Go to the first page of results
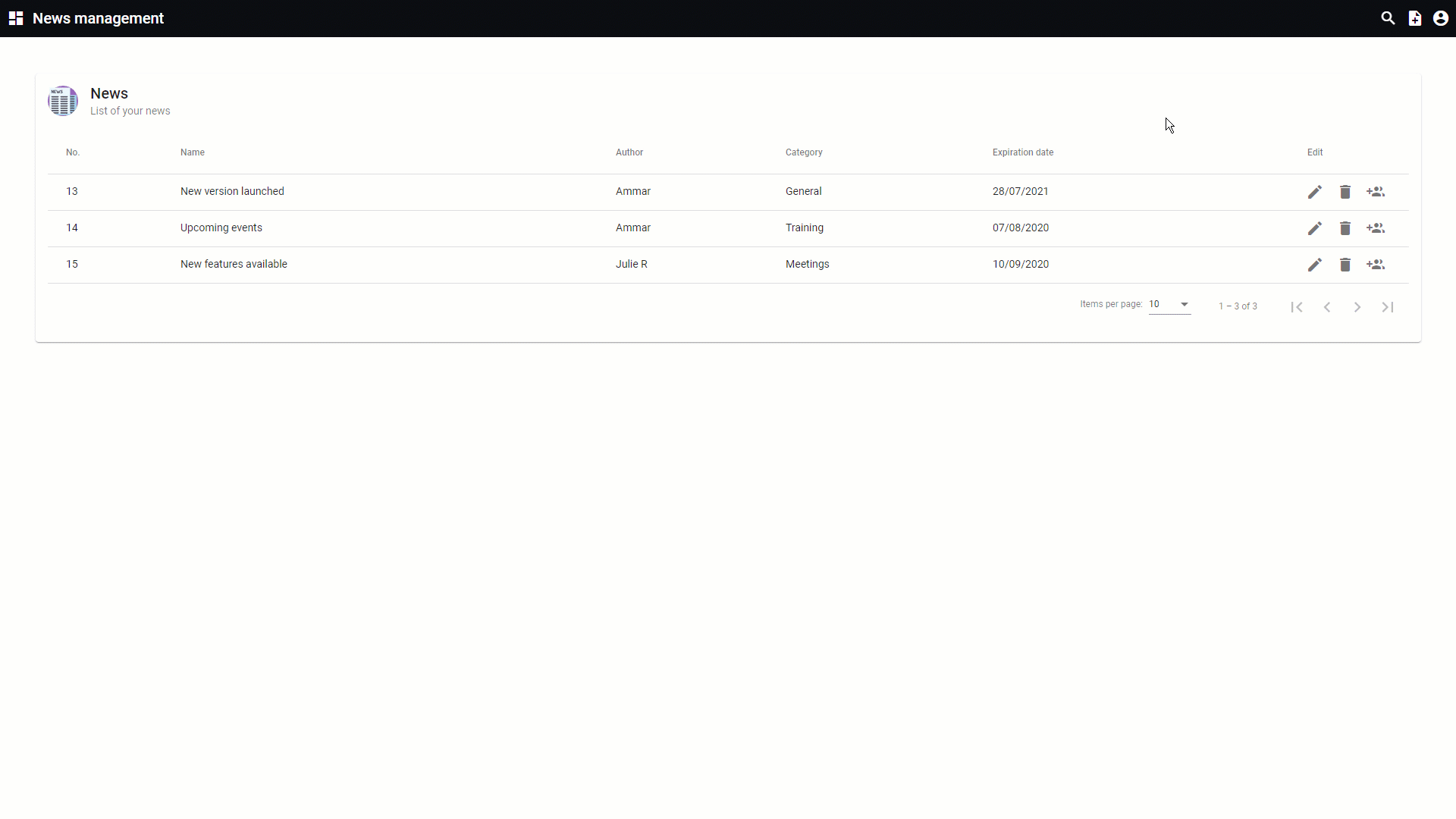 pyautogui.click(x=1297, y=307)
